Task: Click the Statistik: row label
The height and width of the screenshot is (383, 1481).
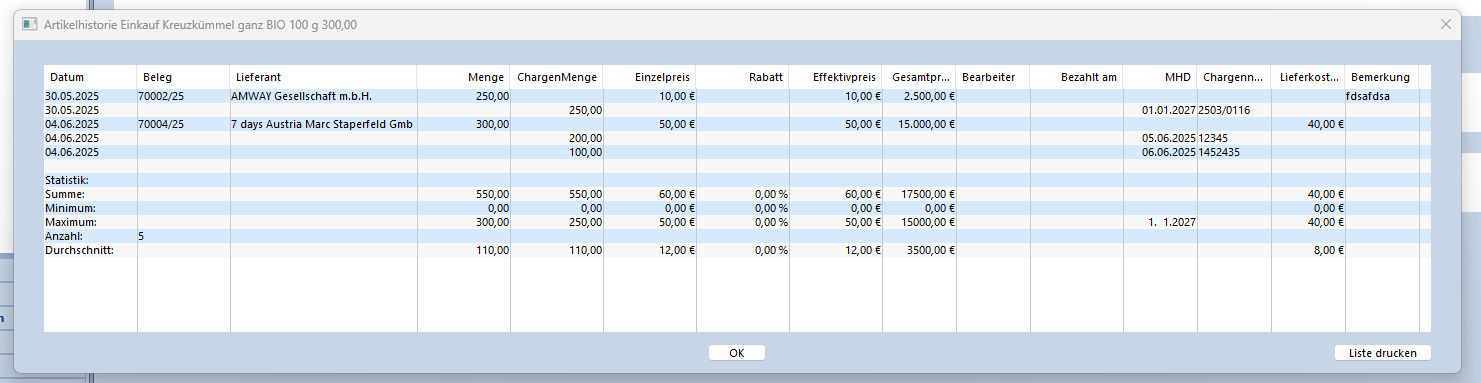Action: tap(67, 180)
